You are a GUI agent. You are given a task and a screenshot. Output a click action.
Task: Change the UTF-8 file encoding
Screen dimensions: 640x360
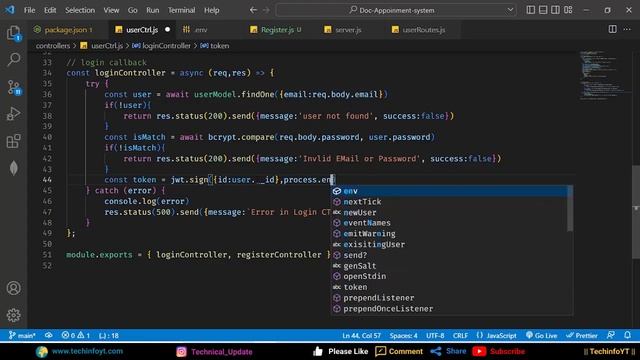435,336
